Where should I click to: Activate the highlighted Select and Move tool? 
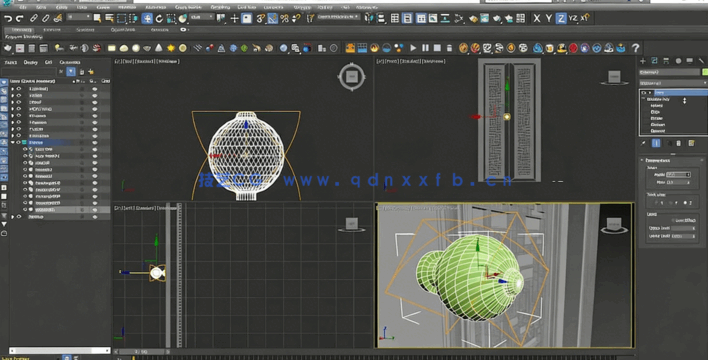(147, 19)
